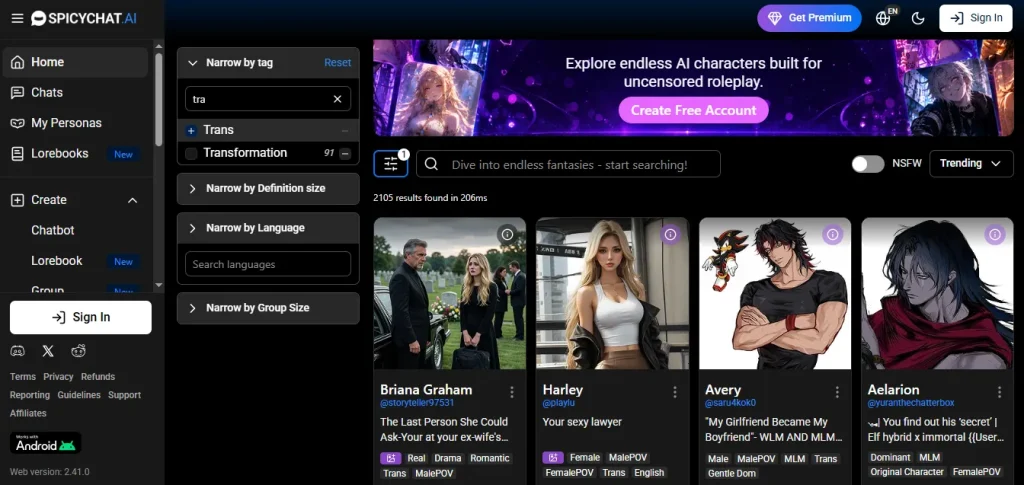Screen dimensions: 1024x485
Task: Click the sidebar Sign In button
Action: click(x=80, y=317)
